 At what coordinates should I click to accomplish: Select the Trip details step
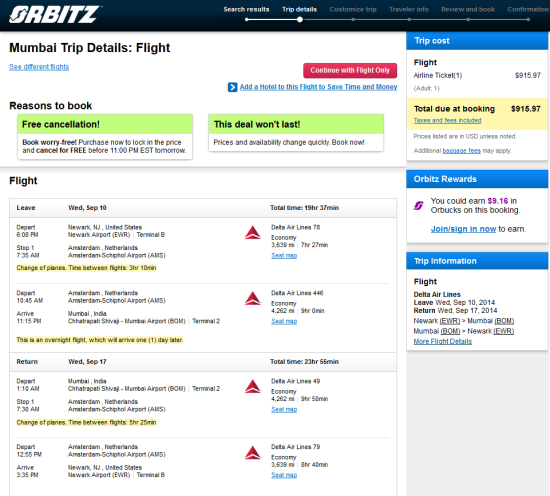[x=300, y=9]
